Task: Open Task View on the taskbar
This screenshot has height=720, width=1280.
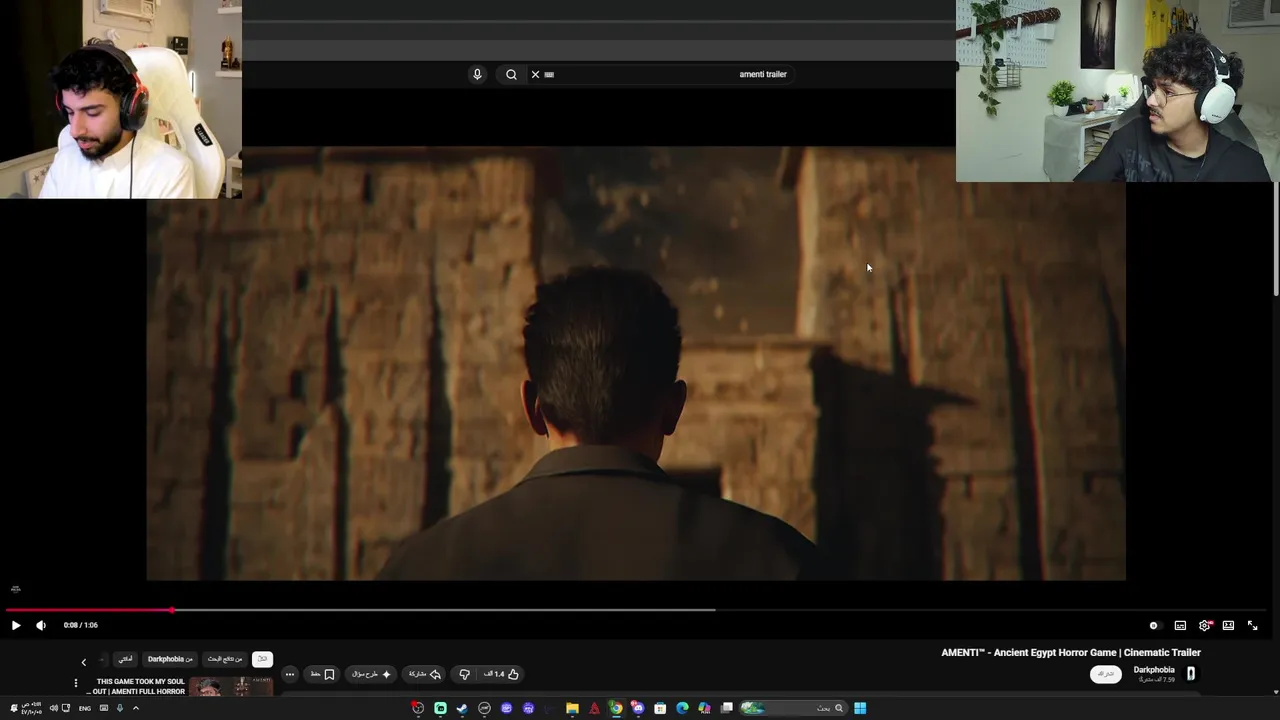Action: [727, 708]
